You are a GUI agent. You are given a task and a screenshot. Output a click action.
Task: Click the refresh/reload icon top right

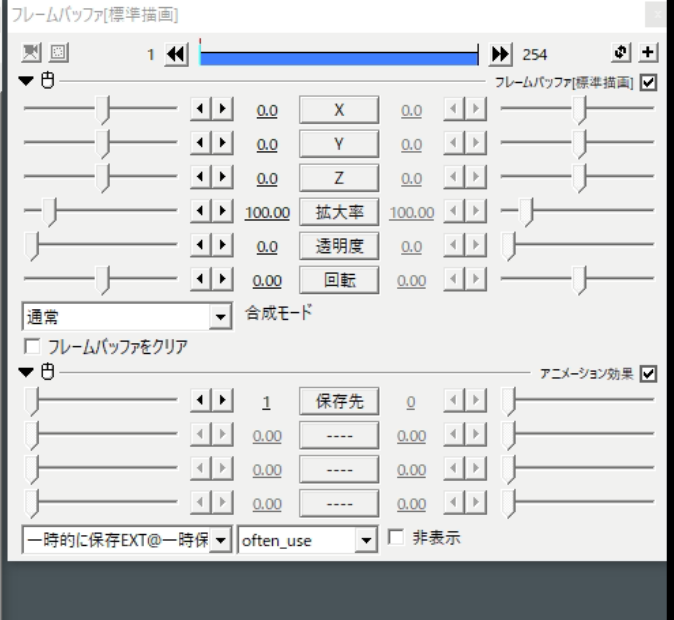coord(621,52)
